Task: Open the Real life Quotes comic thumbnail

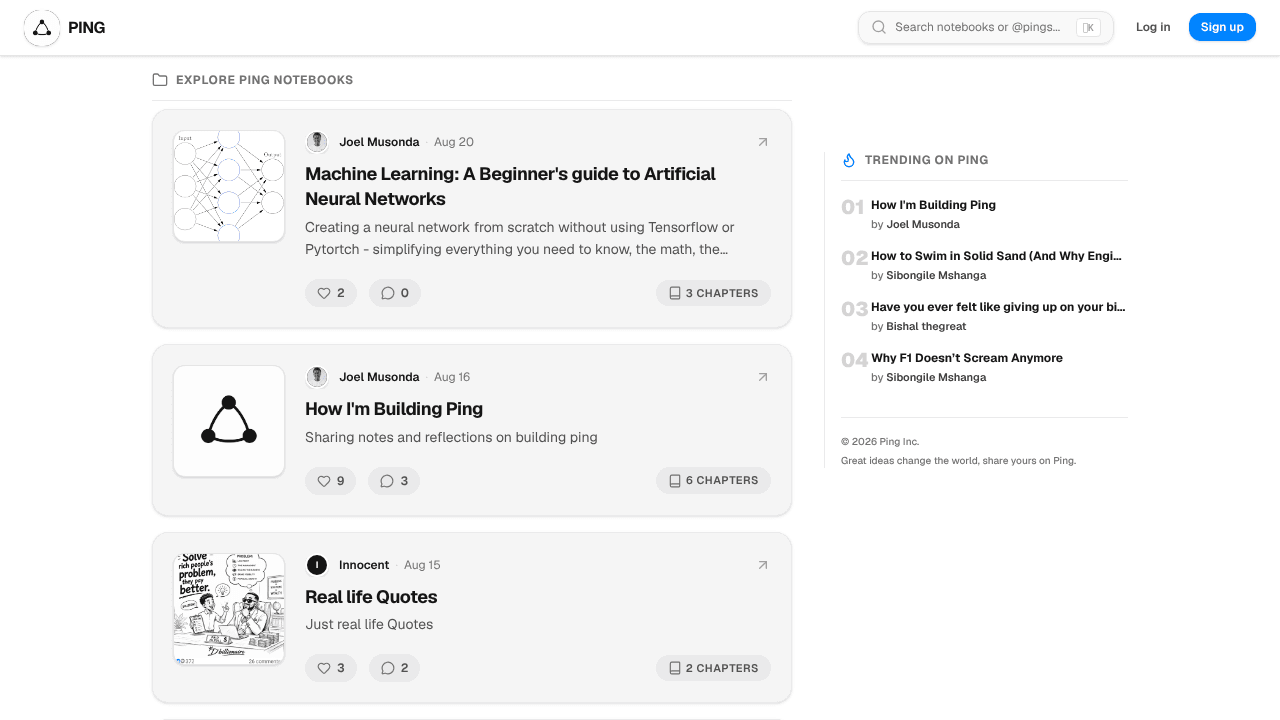Action: pyautogui.click(x=229, y=609)
